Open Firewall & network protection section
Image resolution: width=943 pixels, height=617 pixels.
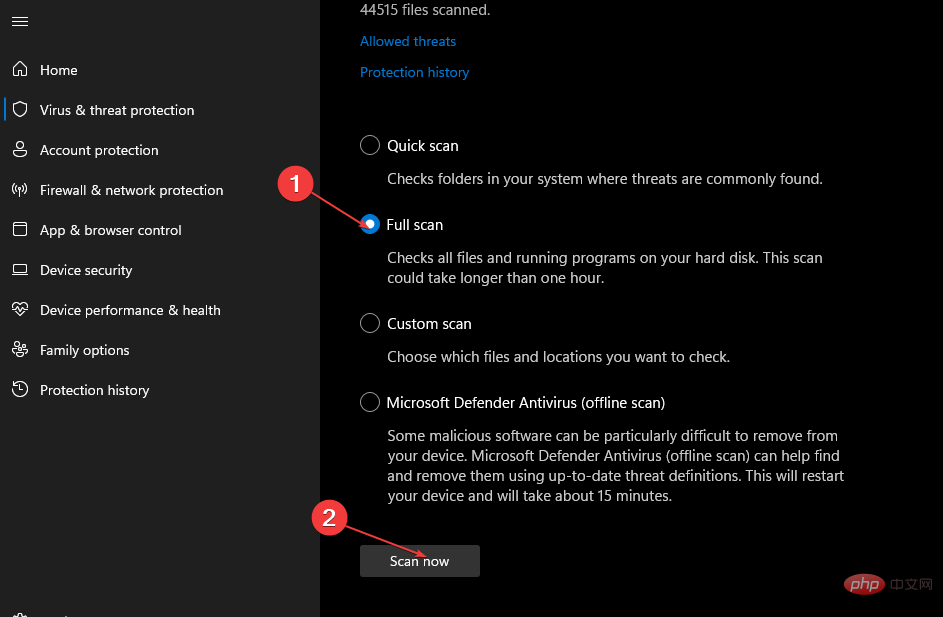click(x=131, y=190)
